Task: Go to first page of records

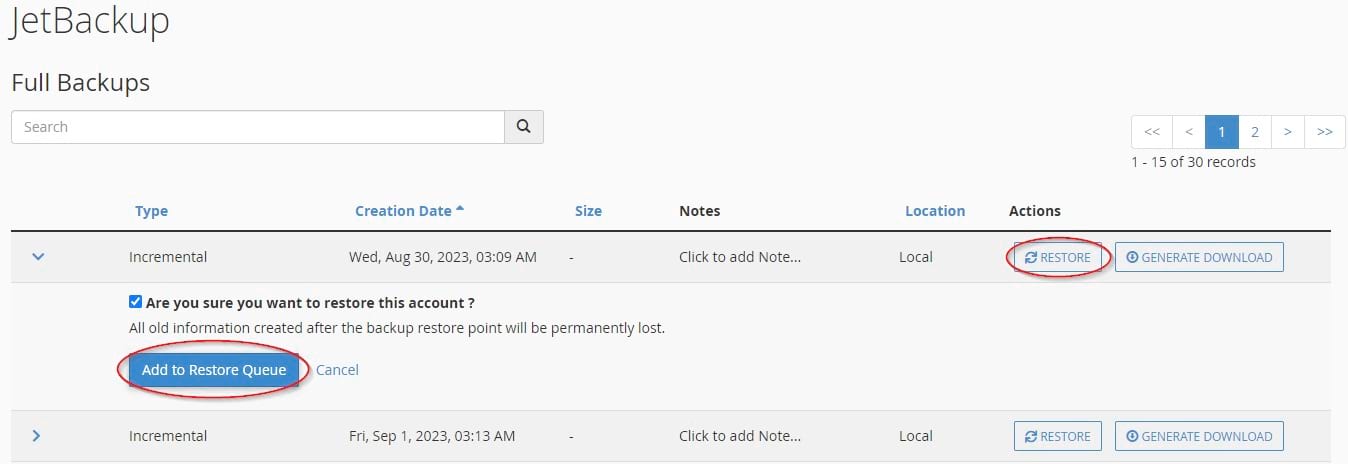Action: point(1151,131)
